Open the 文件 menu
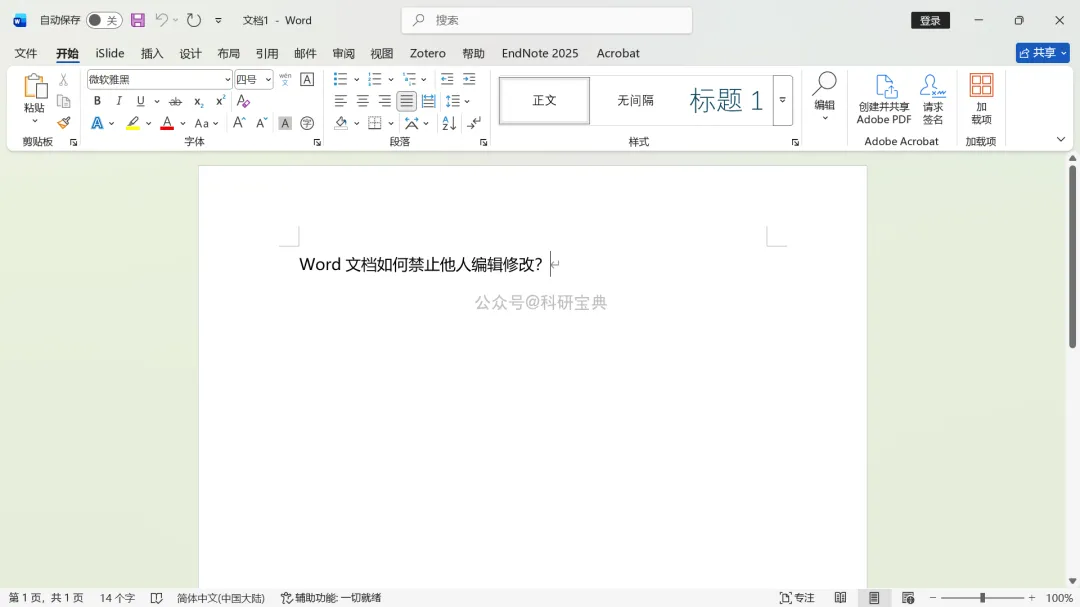The height and width of the screenshot is (607, 1080). [25, 53]
